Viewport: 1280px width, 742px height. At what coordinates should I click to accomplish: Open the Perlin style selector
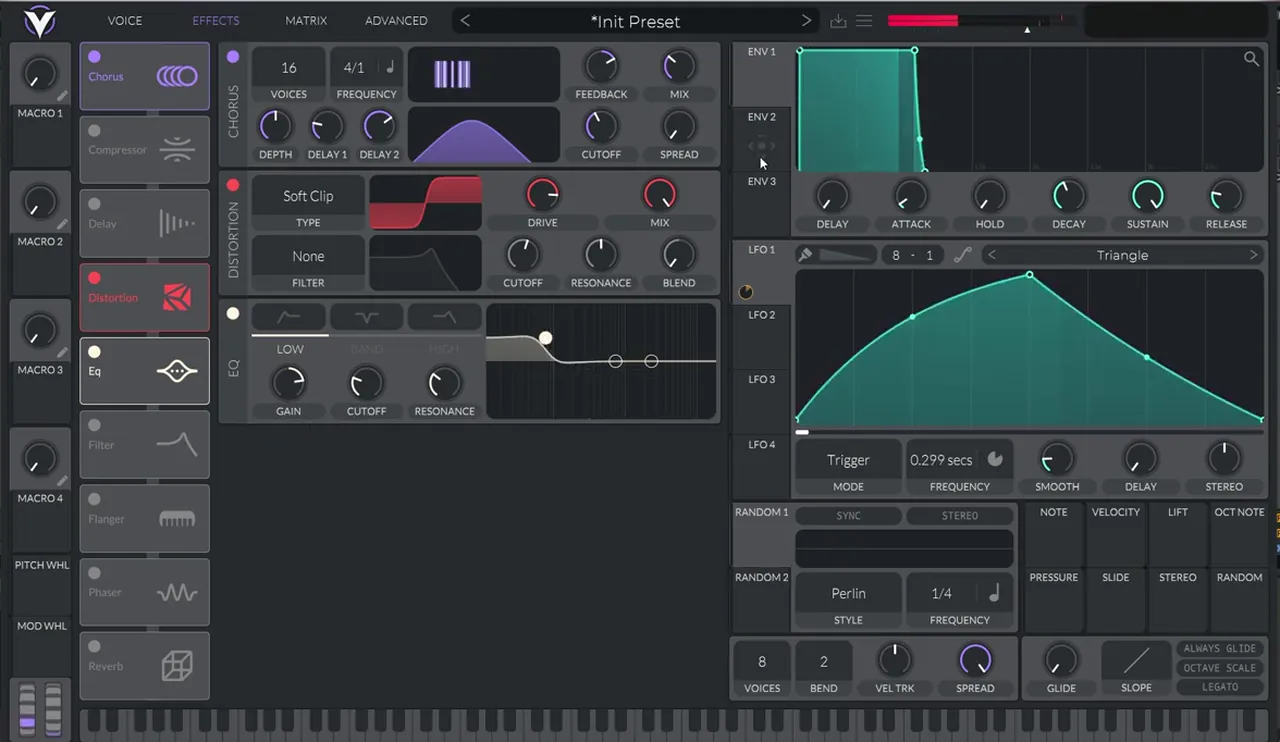(848, 593)
